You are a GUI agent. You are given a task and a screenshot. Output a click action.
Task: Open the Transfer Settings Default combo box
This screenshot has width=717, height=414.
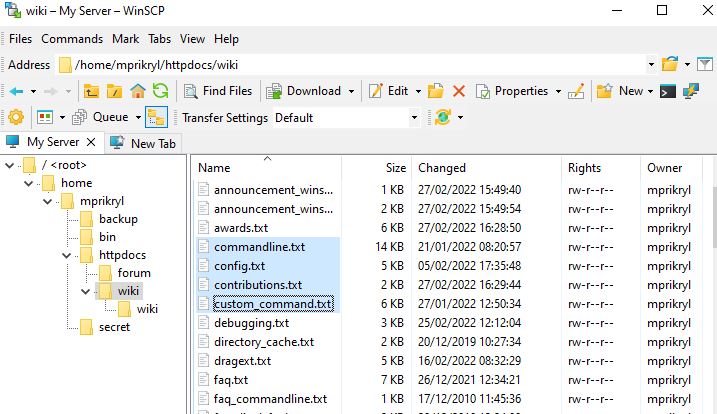click(x=346, y=118)
